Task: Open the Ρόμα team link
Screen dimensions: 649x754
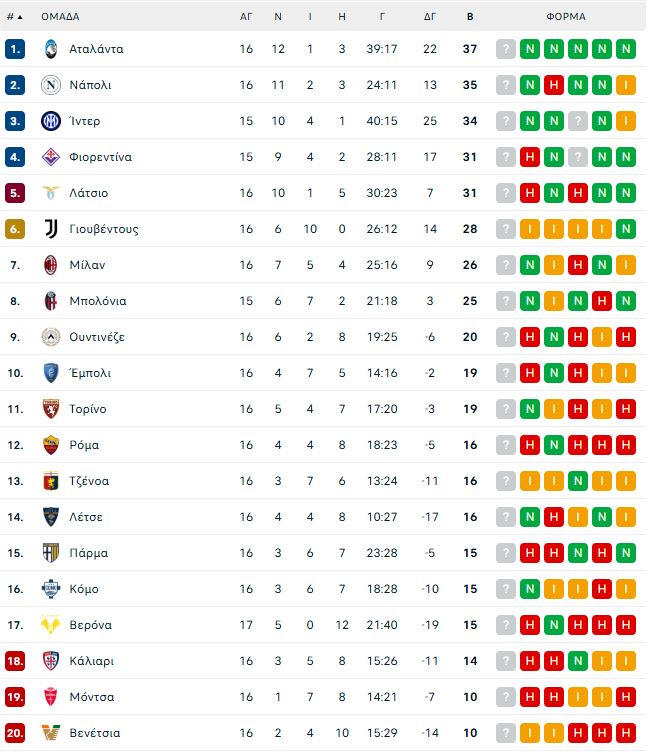Action: click(85, 445)
